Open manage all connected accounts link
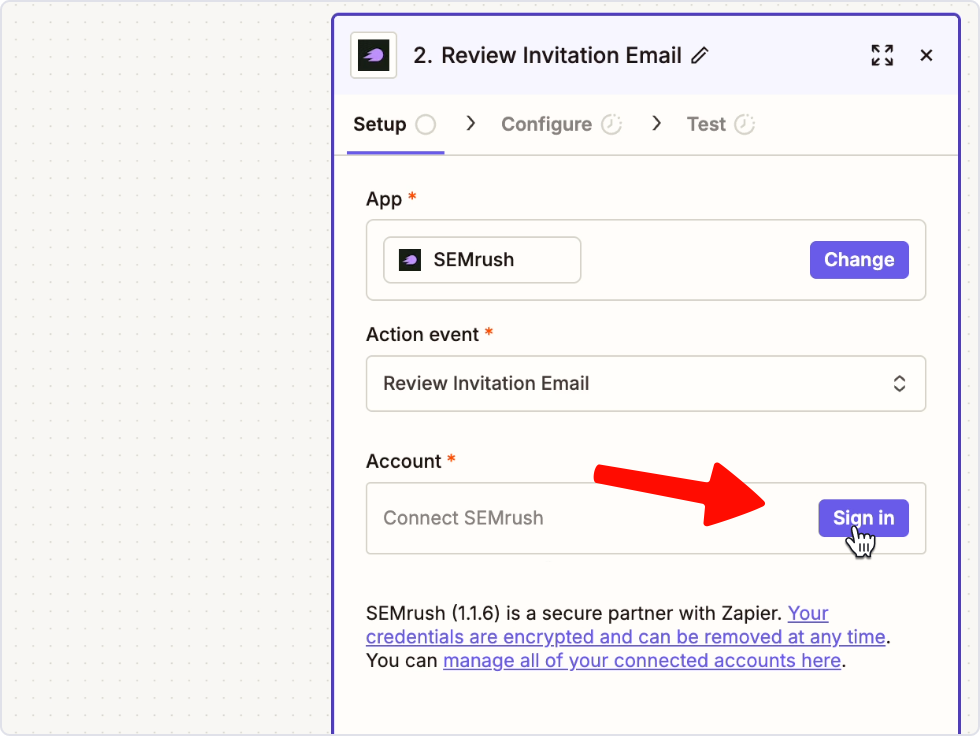The width and height of the screenshot is (980, 736). [x=642, y=661]
